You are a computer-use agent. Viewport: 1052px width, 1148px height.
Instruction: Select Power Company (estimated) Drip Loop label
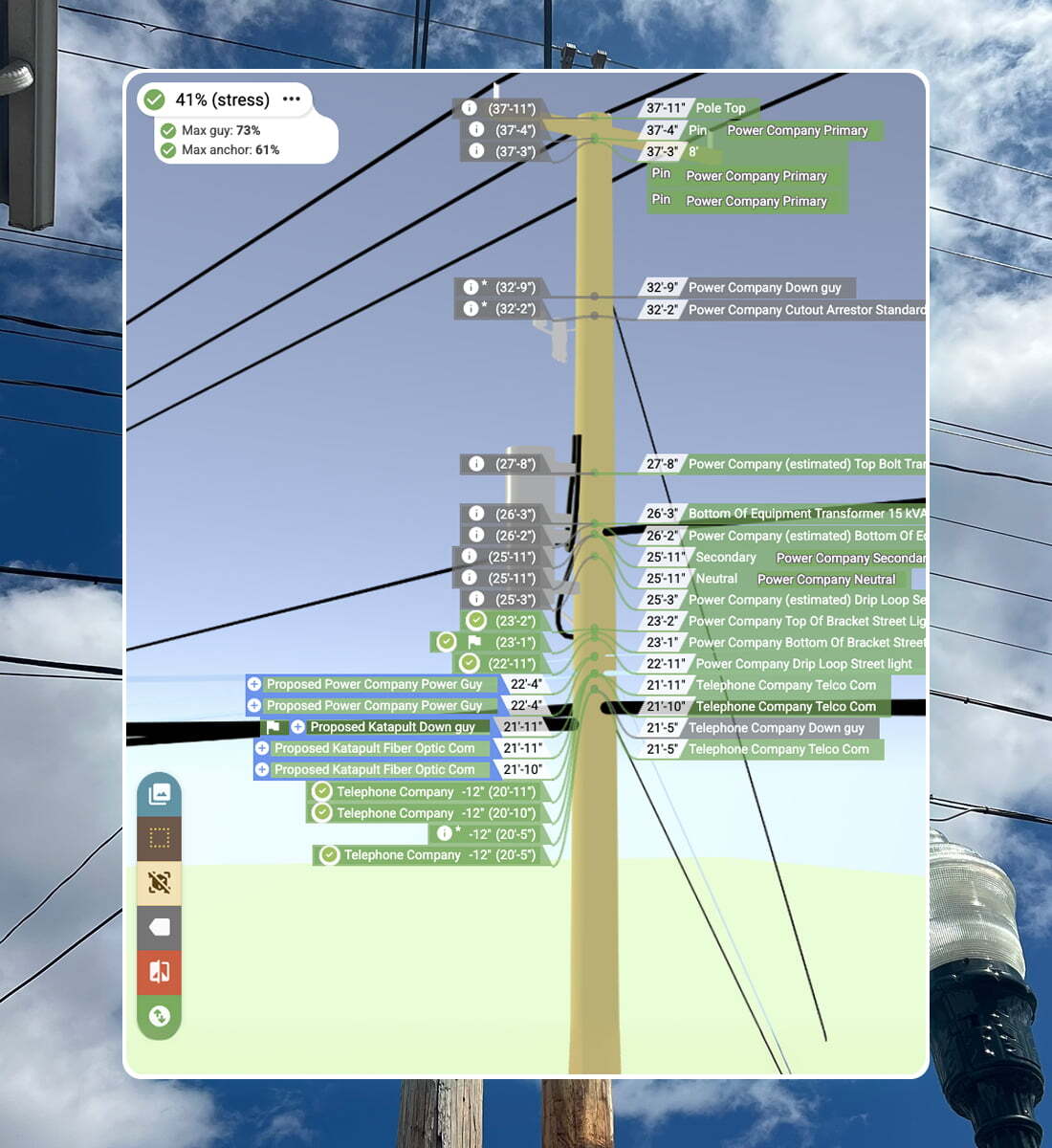click(x=807, y=600)
